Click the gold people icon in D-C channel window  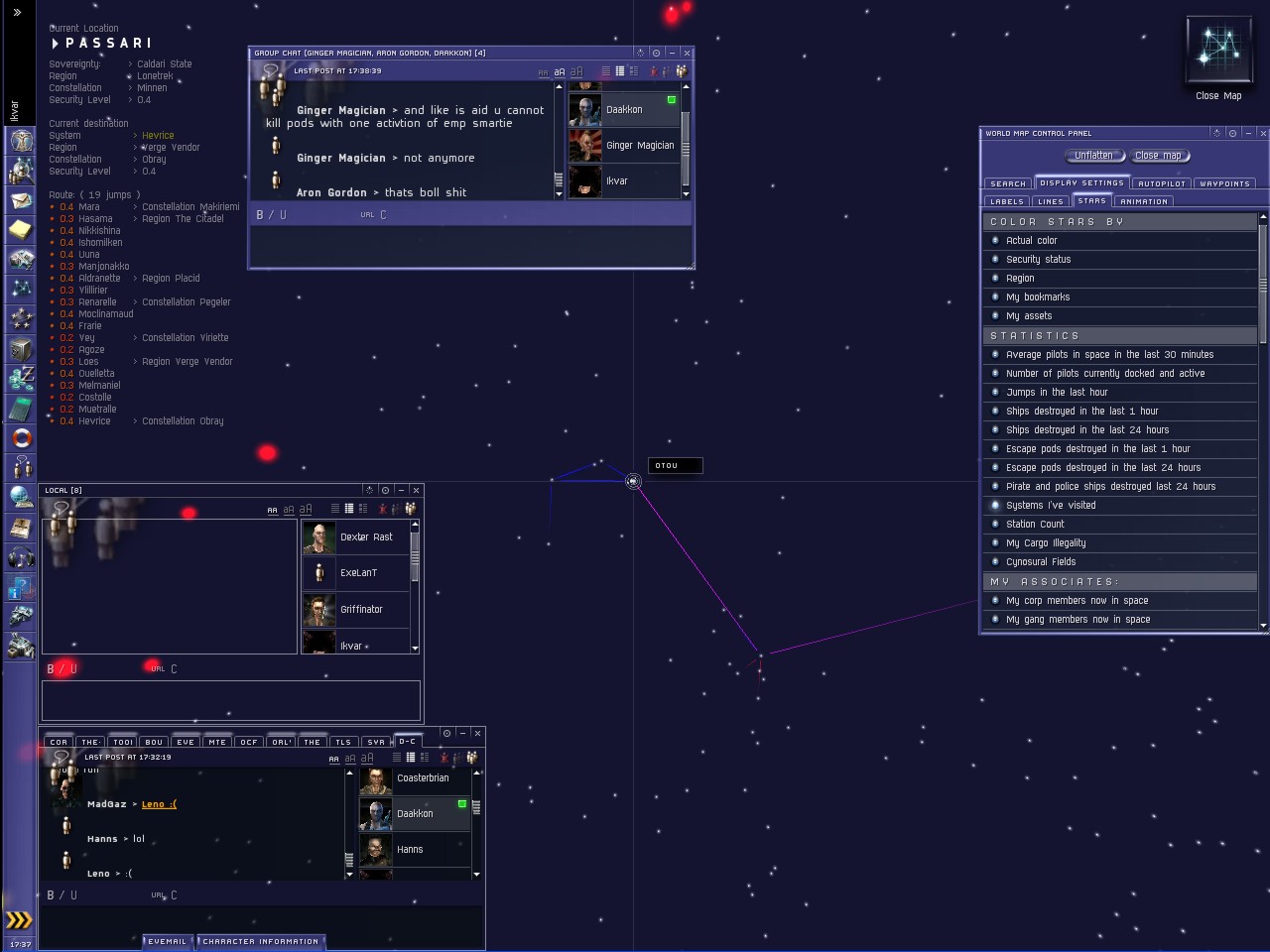pyautogui.click(x=471, y=758)
